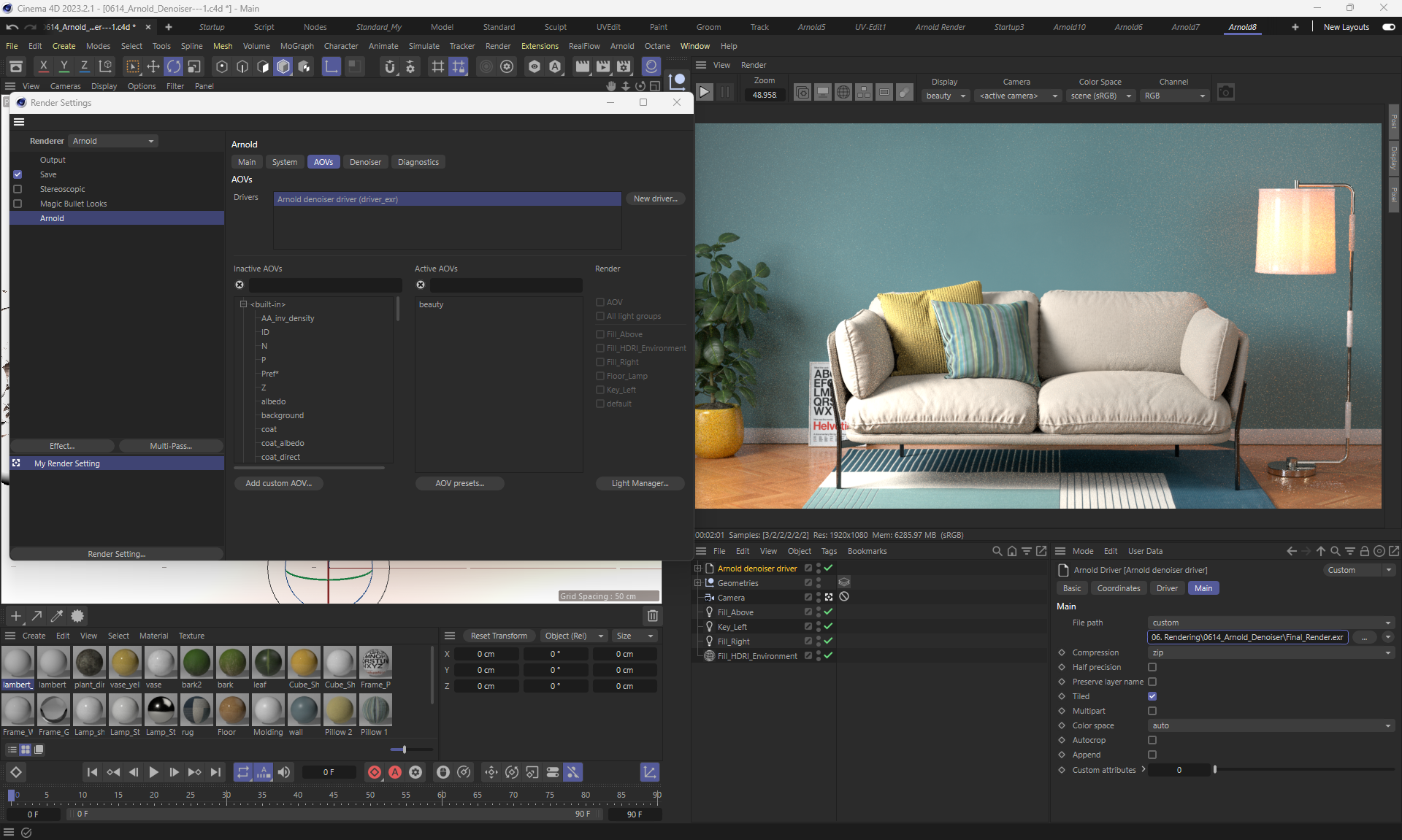Collapse the built-in AOV tree
Screen dimensions: 1402x840
pos(244,304)
